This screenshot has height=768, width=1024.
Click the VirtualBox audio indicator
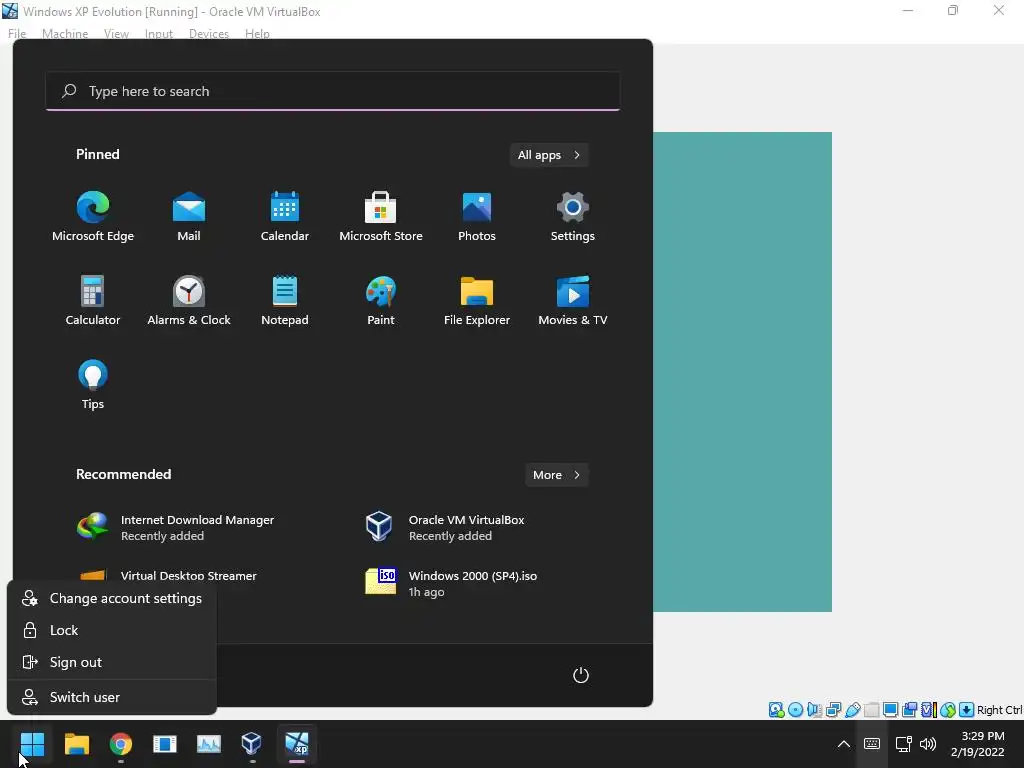pos(814,710)
